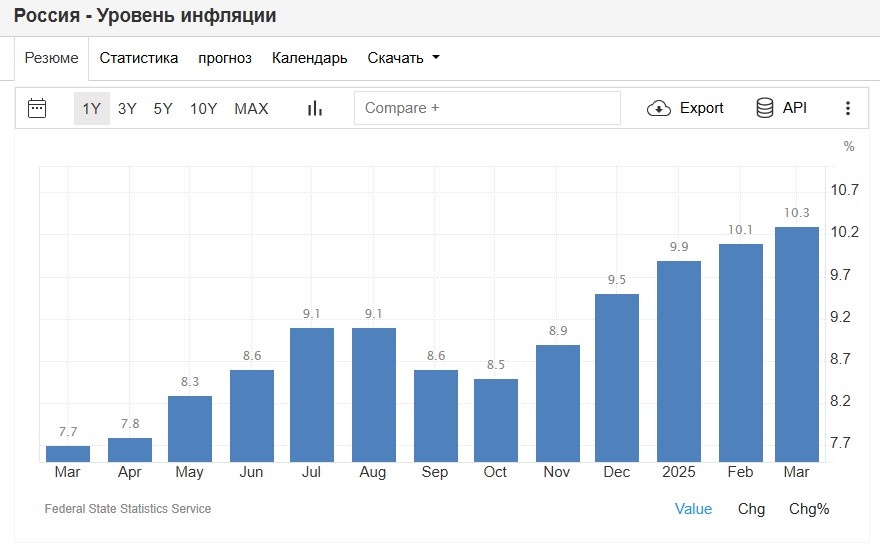Image resolution: width=880 pixels, height=551 pixels.
Task: Open the прогноз tab
Action: (x=225, y=58)
